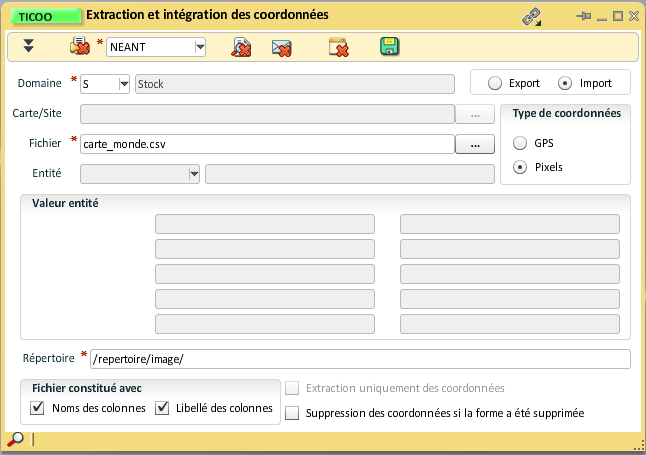Enable suppression des coordonnées checkbox
The height and width of the screenshot is (455, 646).
coord(292,412)
